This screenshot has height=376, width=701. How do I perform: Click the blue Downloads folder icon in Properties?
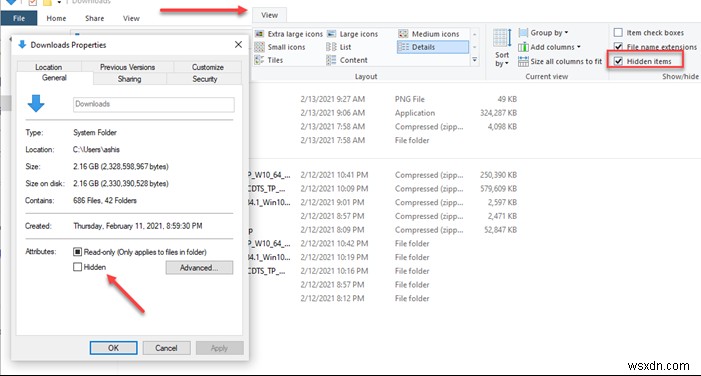tap(36, 103)
